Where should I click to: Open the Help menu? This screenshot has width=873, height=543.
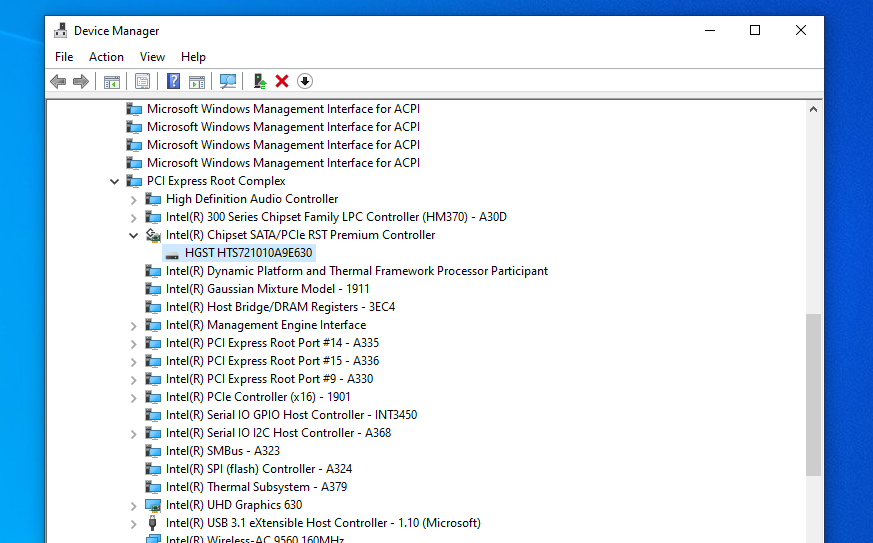click(193, 57)
